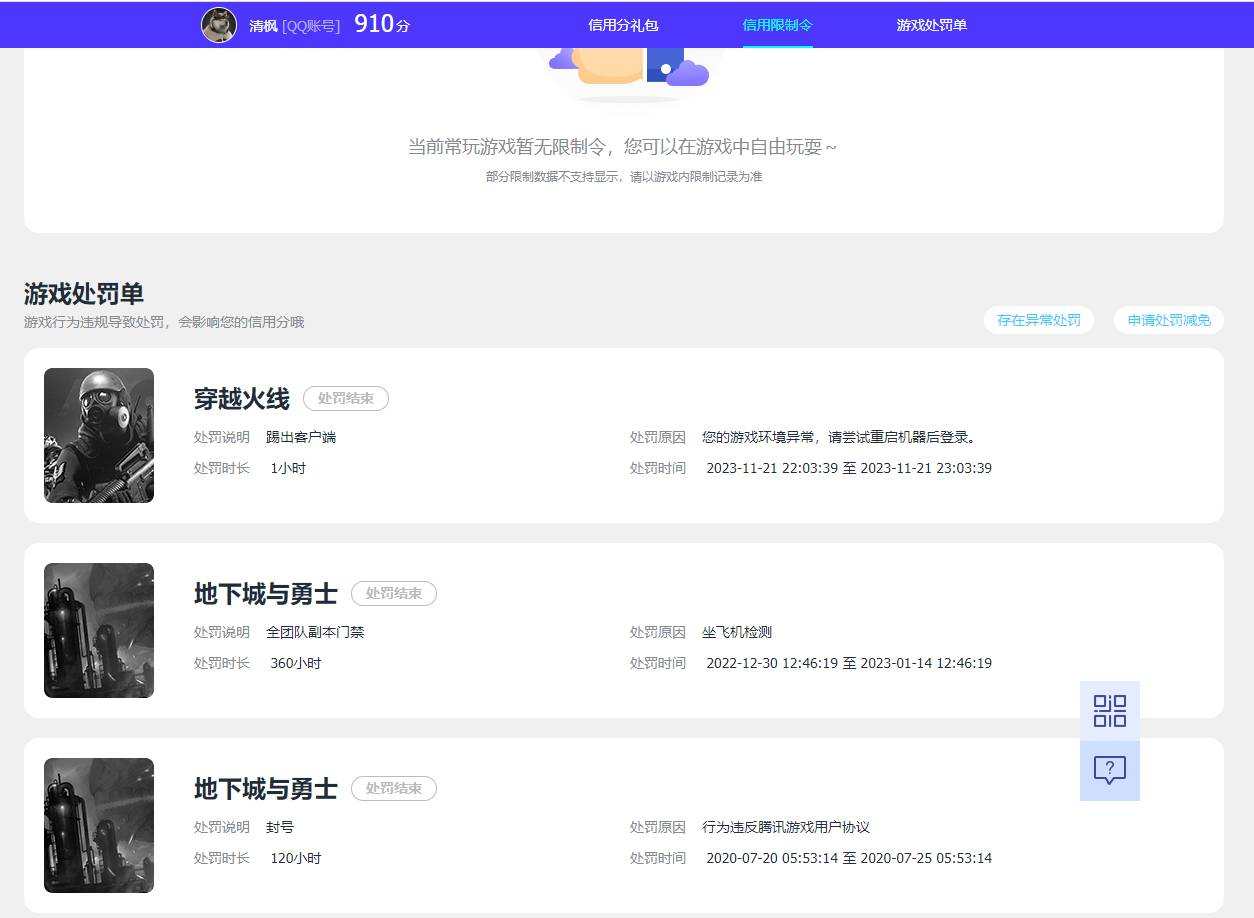Click the 当前常玩游戏暂无限制令 message
This screenshot has height=918, width=1254.
click(622, 147)
